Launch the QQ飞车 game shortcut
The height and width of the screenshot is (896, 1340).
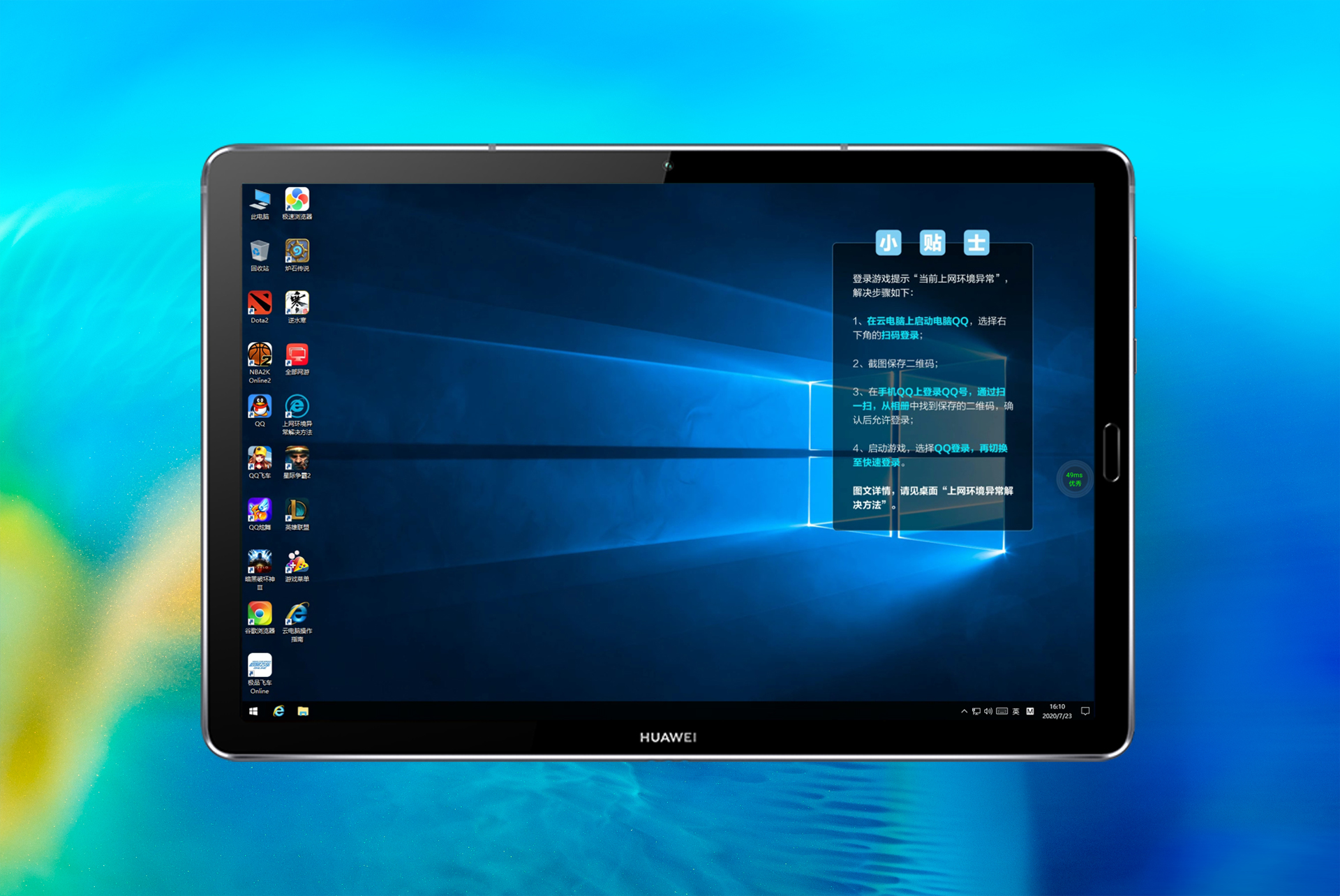pyautogui.click(x=260, y=462)
